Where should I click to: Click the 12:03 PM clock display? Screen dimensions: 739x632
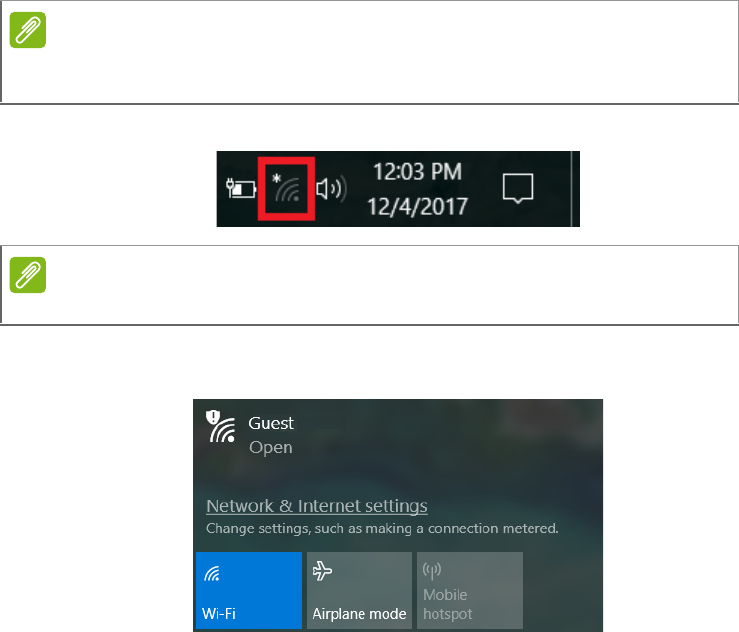point(418,172)
